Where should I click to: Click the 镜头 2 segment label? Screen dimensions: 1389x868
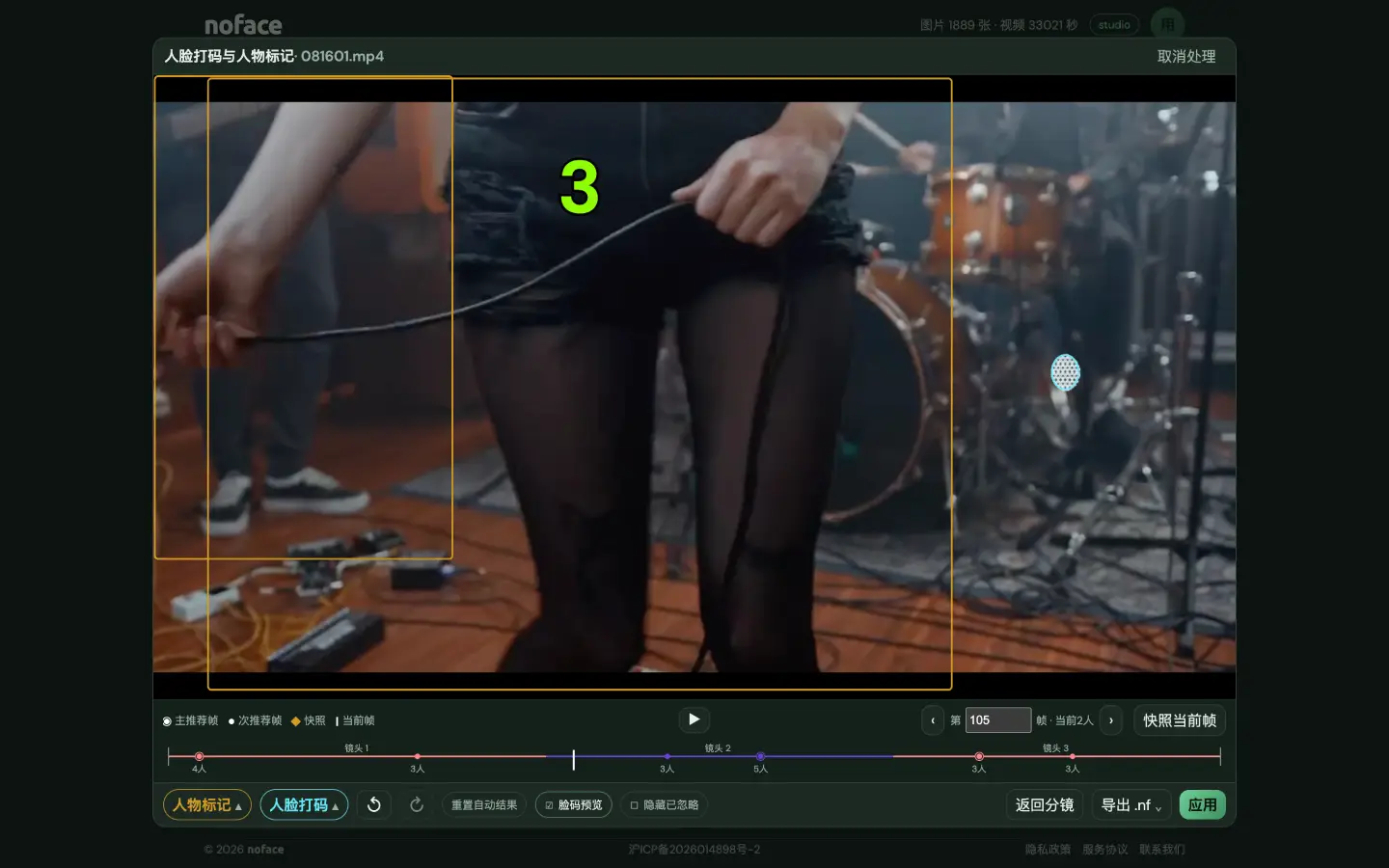pos(718,747)
